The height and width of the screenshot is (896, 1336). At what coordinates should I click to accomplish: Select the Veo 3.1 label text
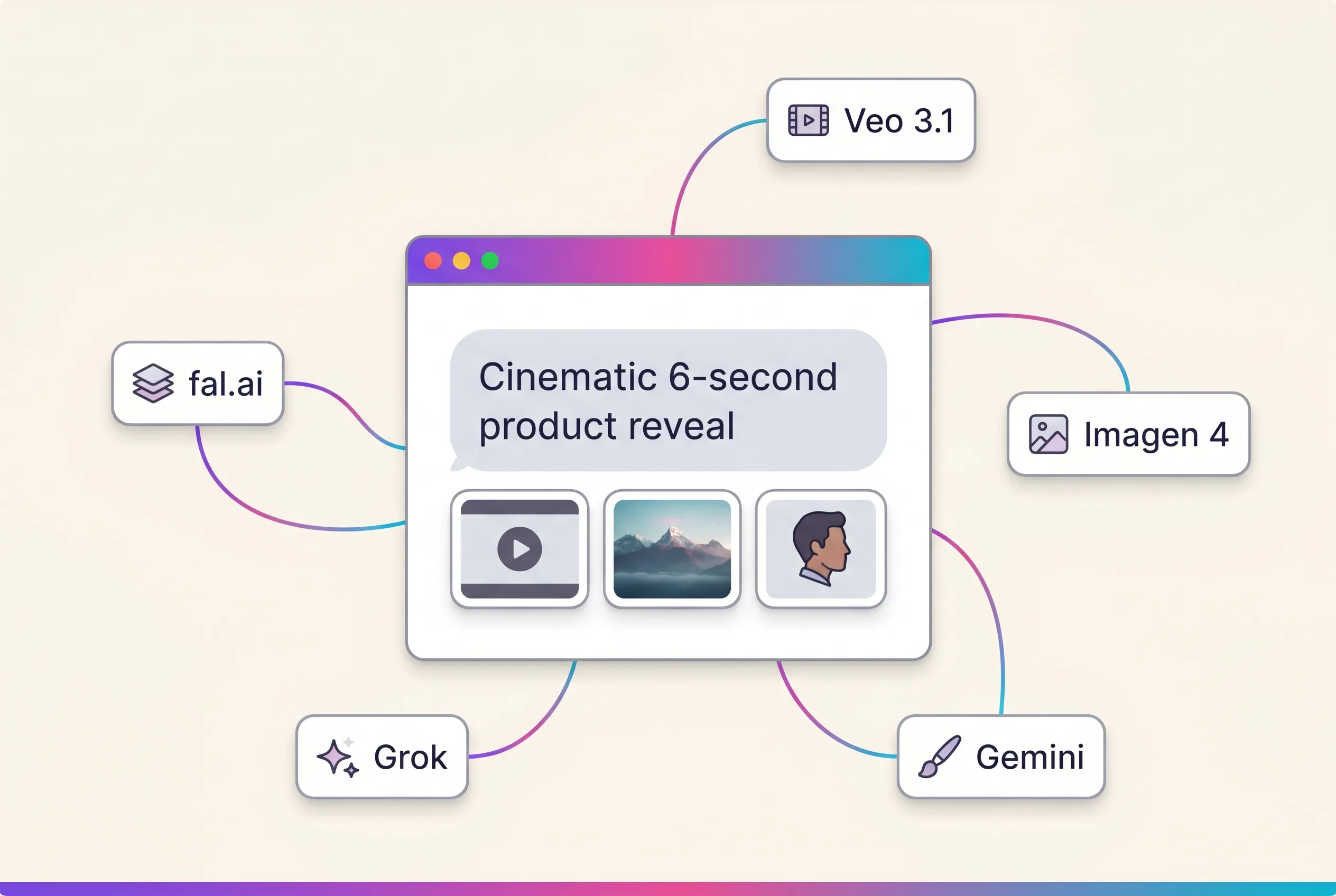click(x=899, y=120)
